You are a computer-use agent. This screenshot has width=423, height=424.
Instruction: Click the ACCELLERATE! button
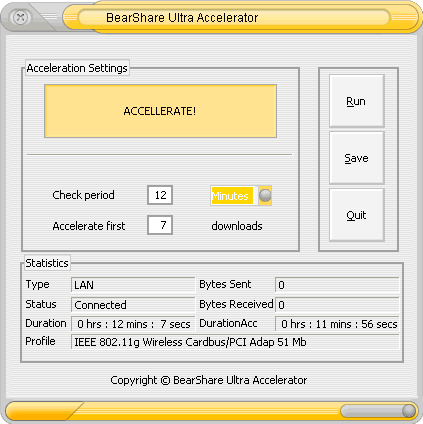click(160, 111)
